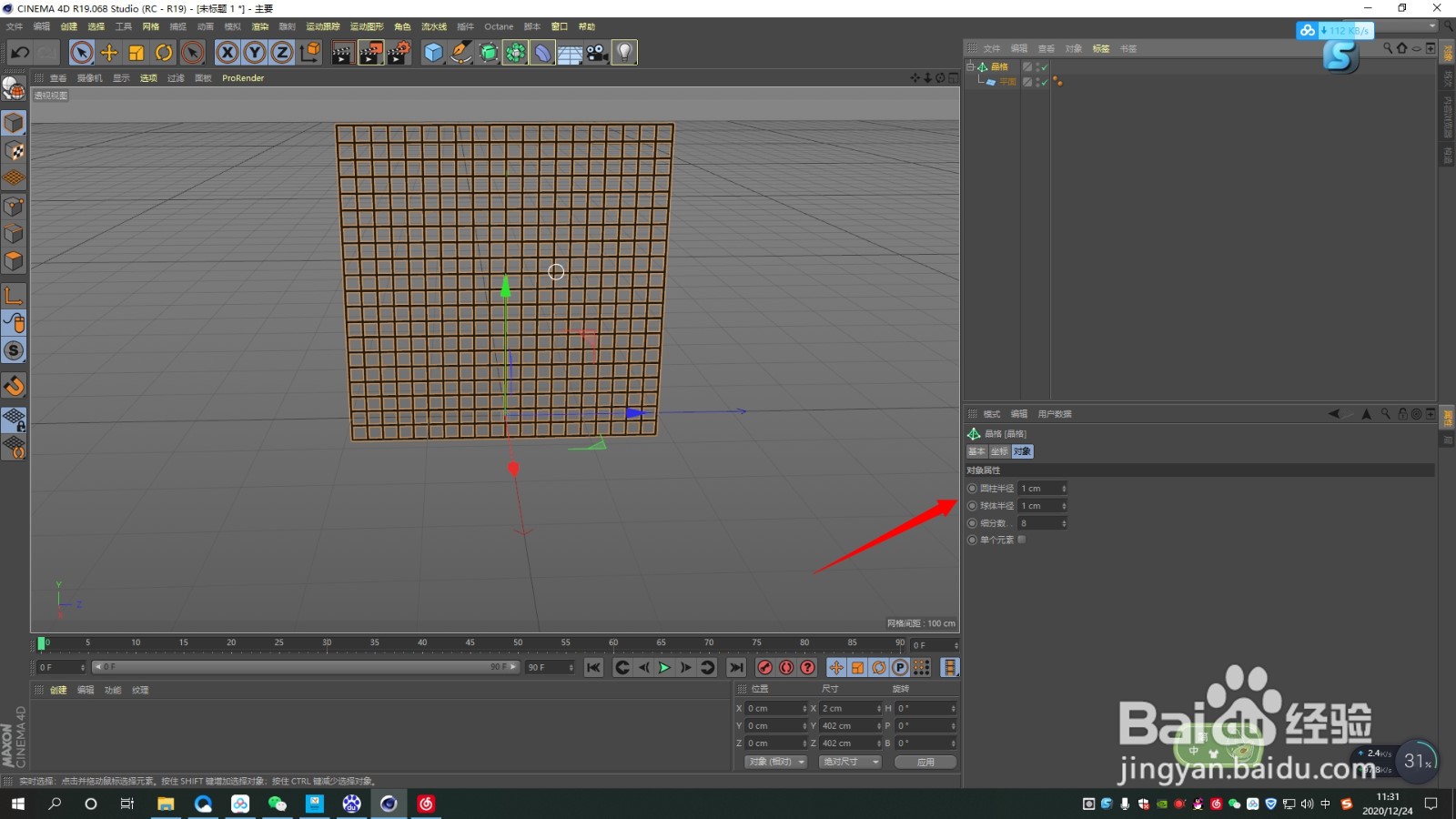
Task: Toggle the Autokeying button
Action: tap(786, 668)
